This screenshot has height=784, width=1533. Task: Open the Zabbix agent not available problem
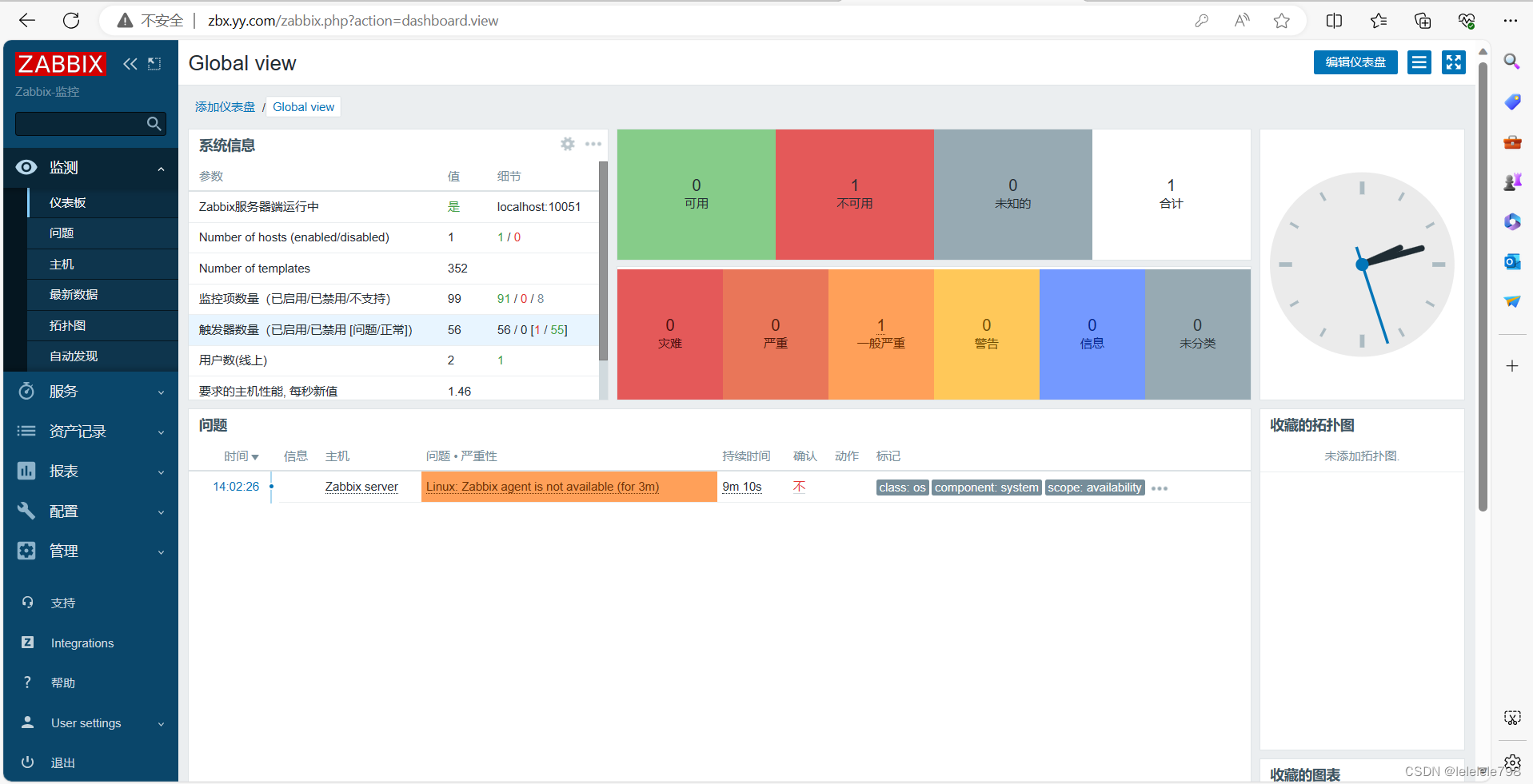click(x=542, y=487)
